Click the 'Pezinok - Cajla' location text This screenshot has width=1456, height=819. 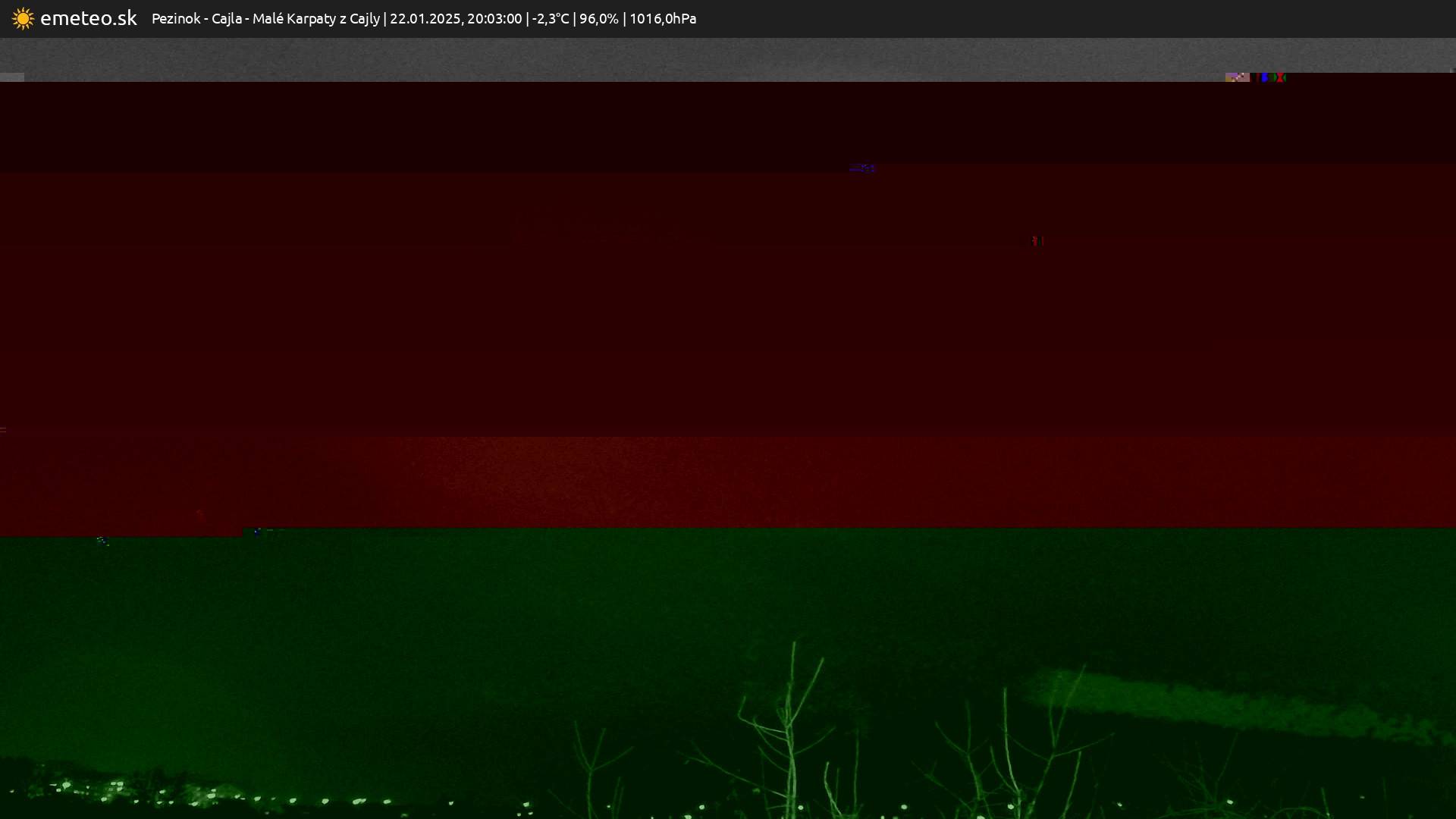(x=196, y=19)
